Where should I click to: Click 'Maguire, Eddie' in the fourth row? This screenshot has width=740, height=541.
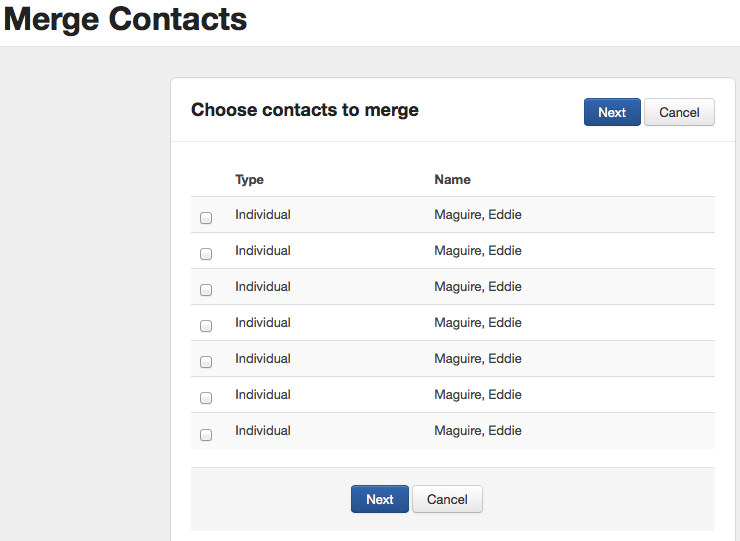(x=478, y=323)
